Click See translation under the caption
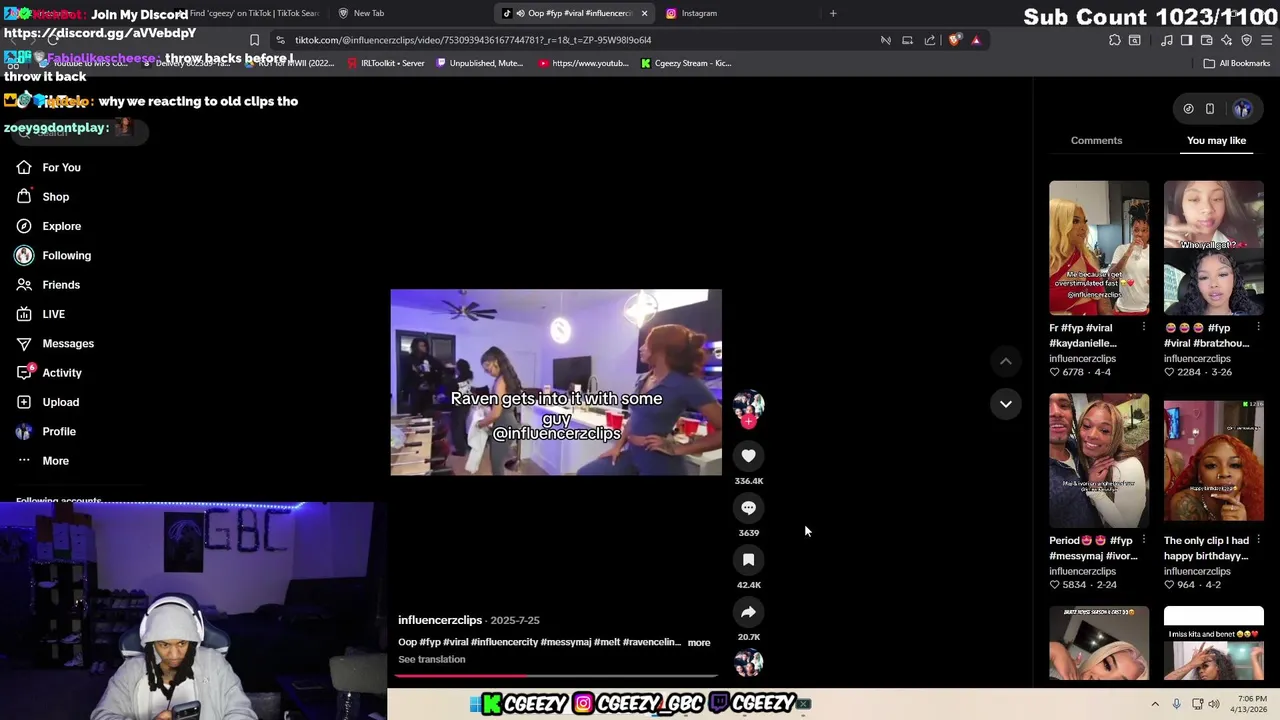Image resolution: width=1280 pixels, height=720 pixels. [431, 659]
